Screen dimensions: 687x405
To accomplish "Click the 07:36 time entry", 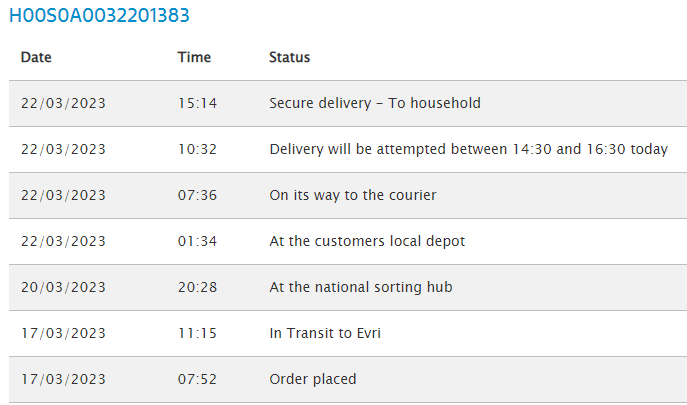I will [x=197, y=195].
